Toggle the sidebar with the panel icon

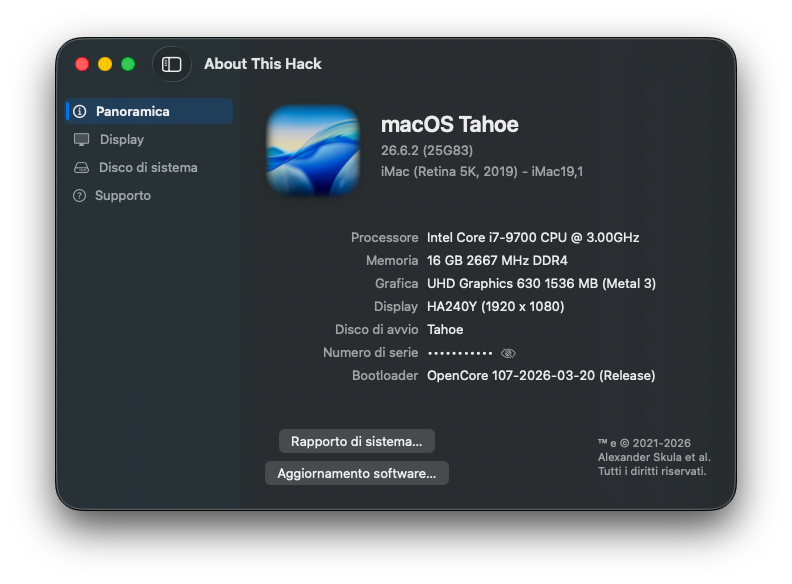click(x=171, y=64)
